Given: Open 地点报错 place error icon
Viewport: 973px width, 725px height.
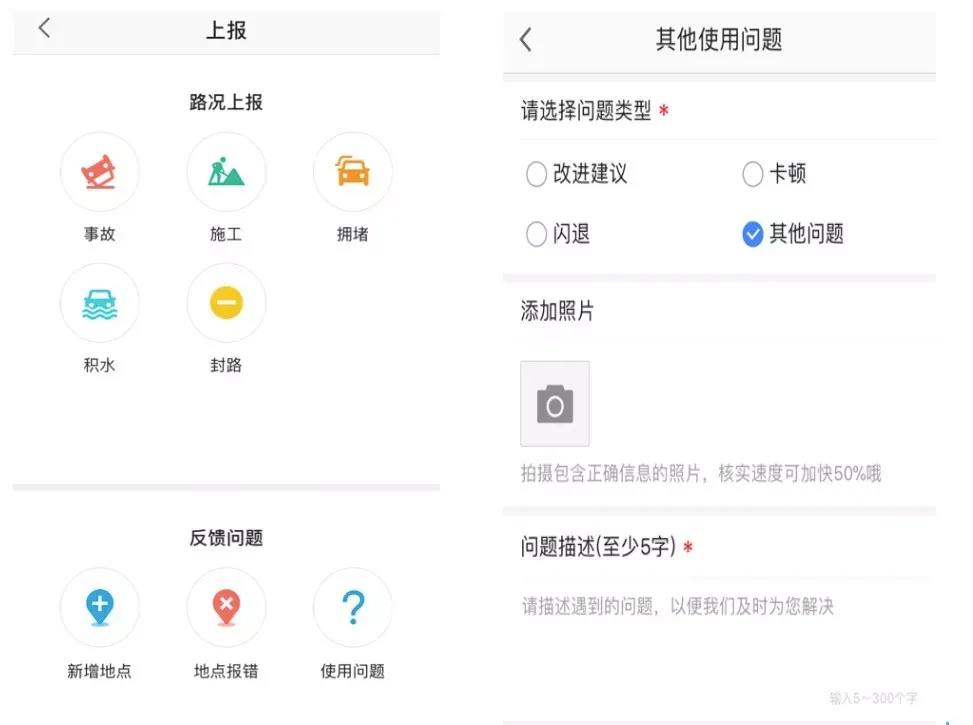Looking at the screenshot, I should (x=226, y=608).
